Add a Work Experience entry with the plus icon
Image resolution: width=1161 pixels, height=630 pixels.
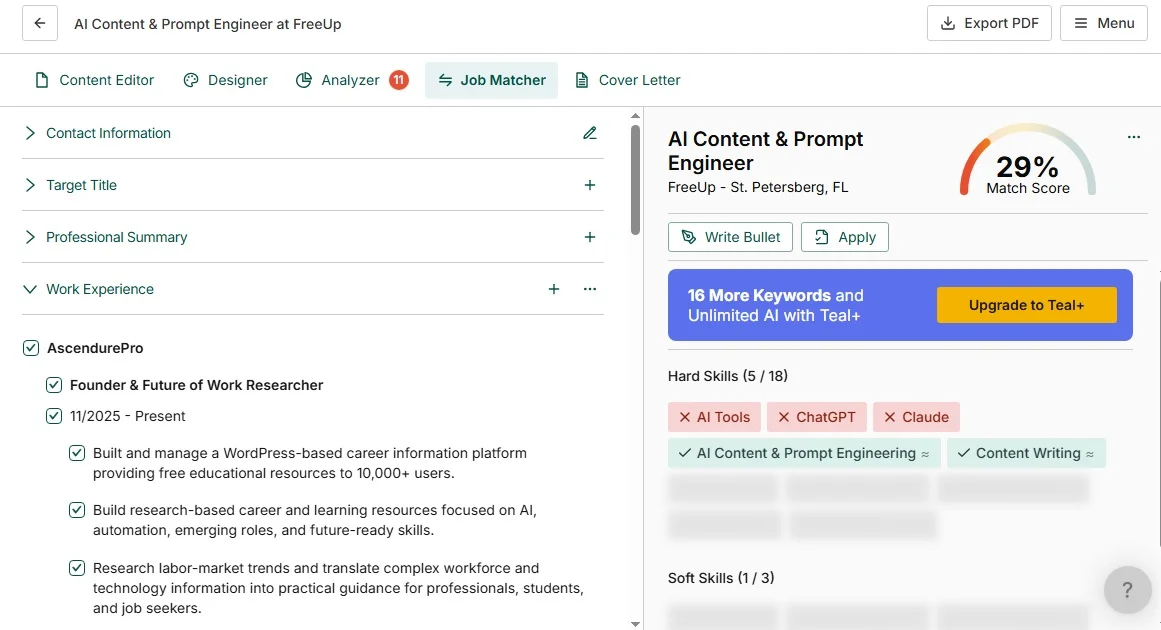(x=554, y=289)
